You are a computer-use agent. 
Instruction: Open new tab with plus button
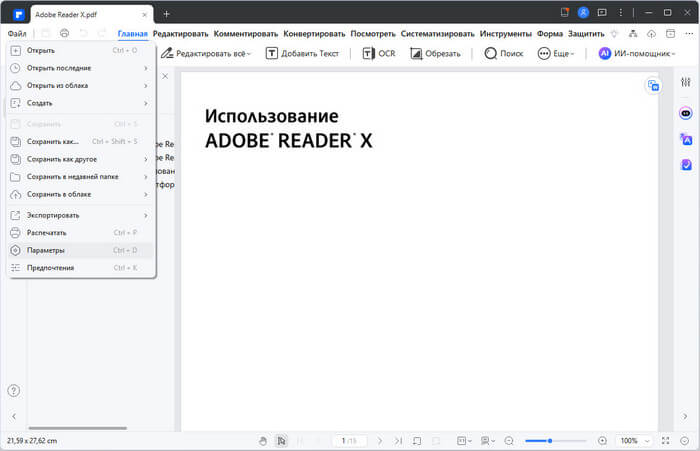tap(166, 14)
